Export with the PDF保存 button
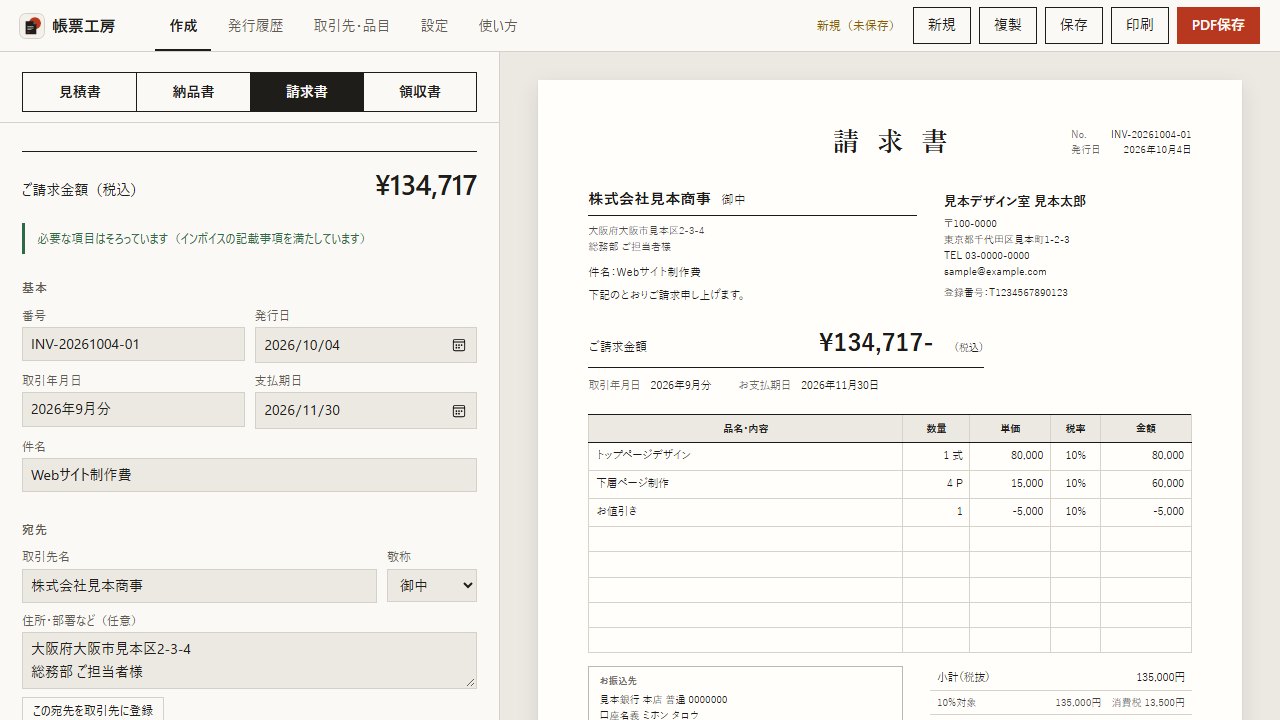The image size is (1280, 720). coord(1218,26)
